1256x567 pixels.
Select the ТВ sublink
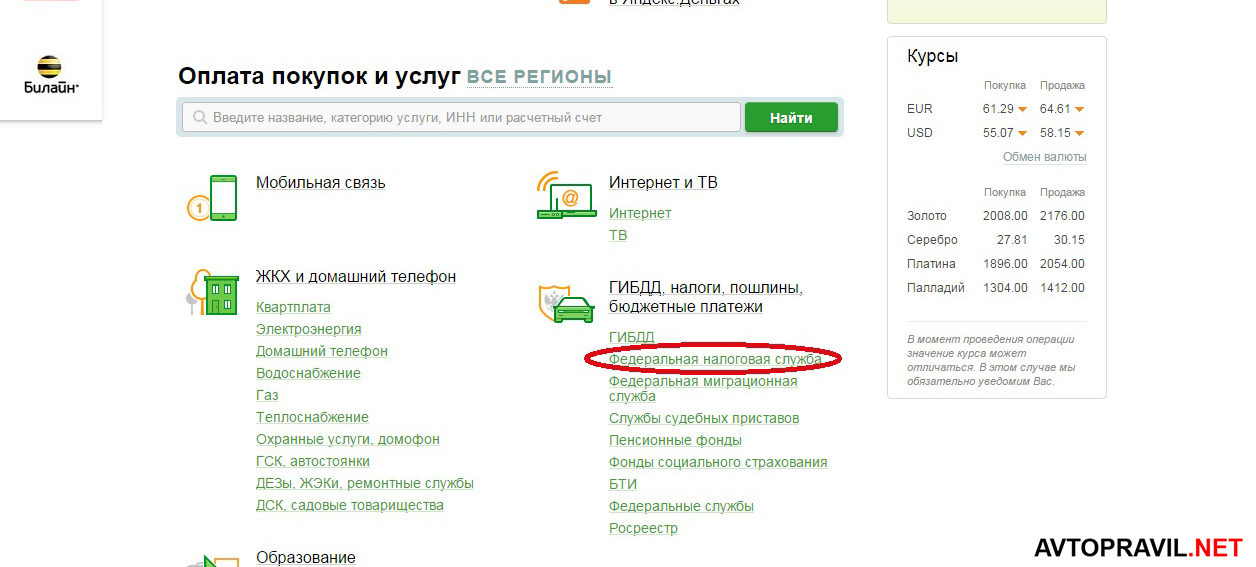618,235
